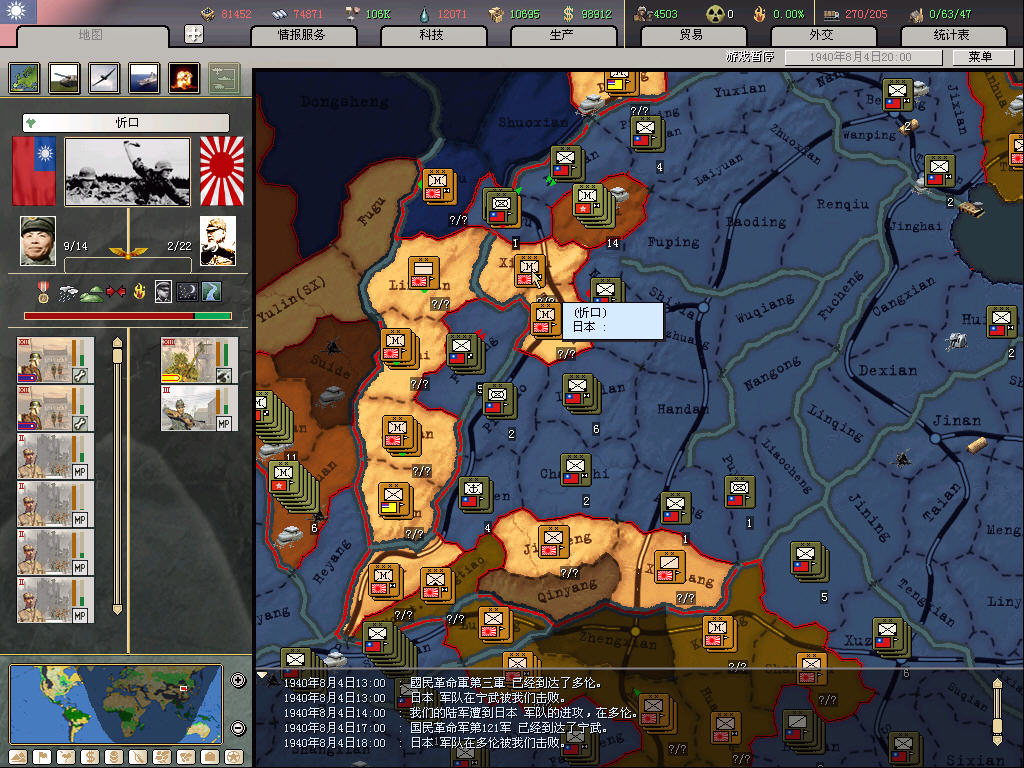Click the battle photo of soldiers

click(127, 171)
